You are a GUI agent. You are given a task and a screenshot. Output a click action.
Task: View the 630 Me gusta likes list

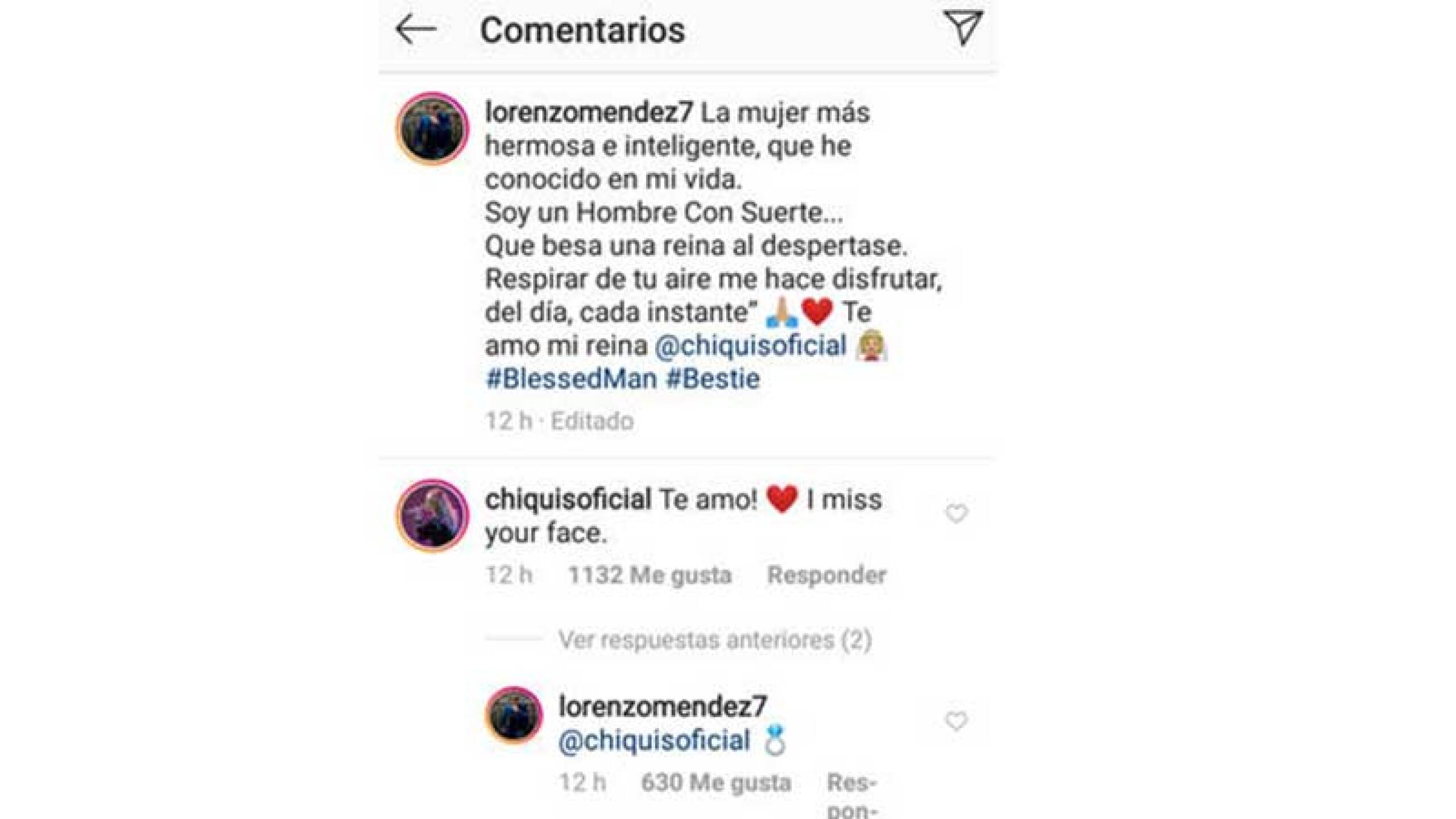[x=716, y=783]
